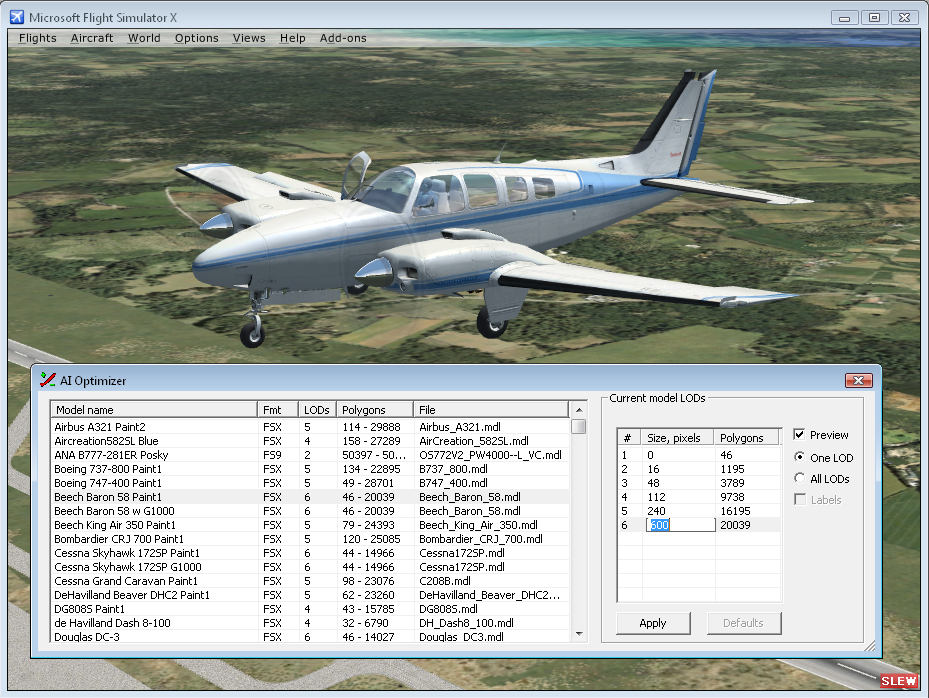Image resolution: width=929 pixels, height=698 pixels.
Task: Click the C208B.mdl file cell
Action: tap(444, 581)
